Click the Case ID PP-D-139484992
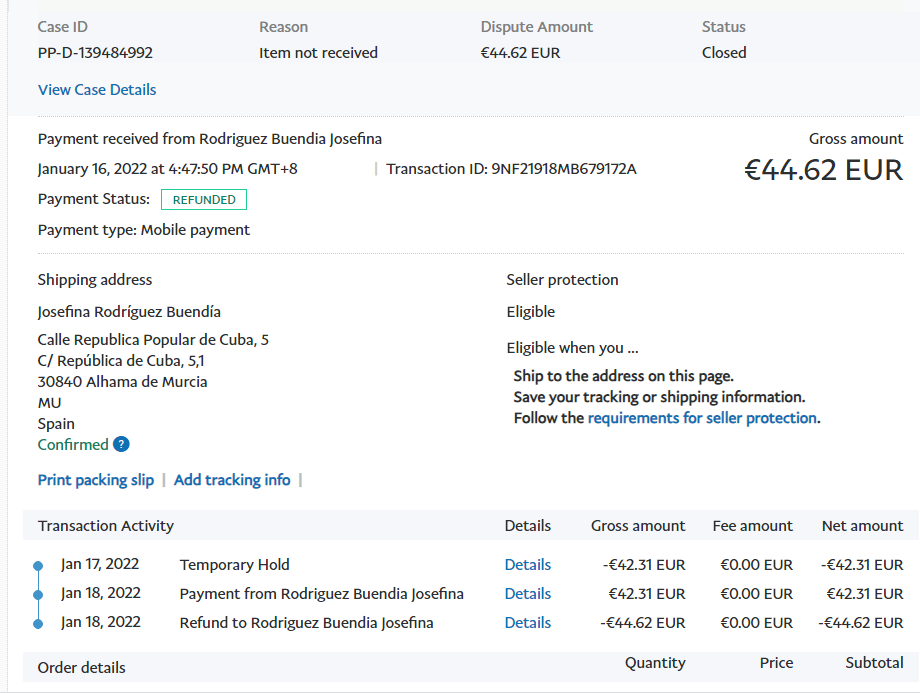This screenshot has width=920, height=693. (95, 53)
